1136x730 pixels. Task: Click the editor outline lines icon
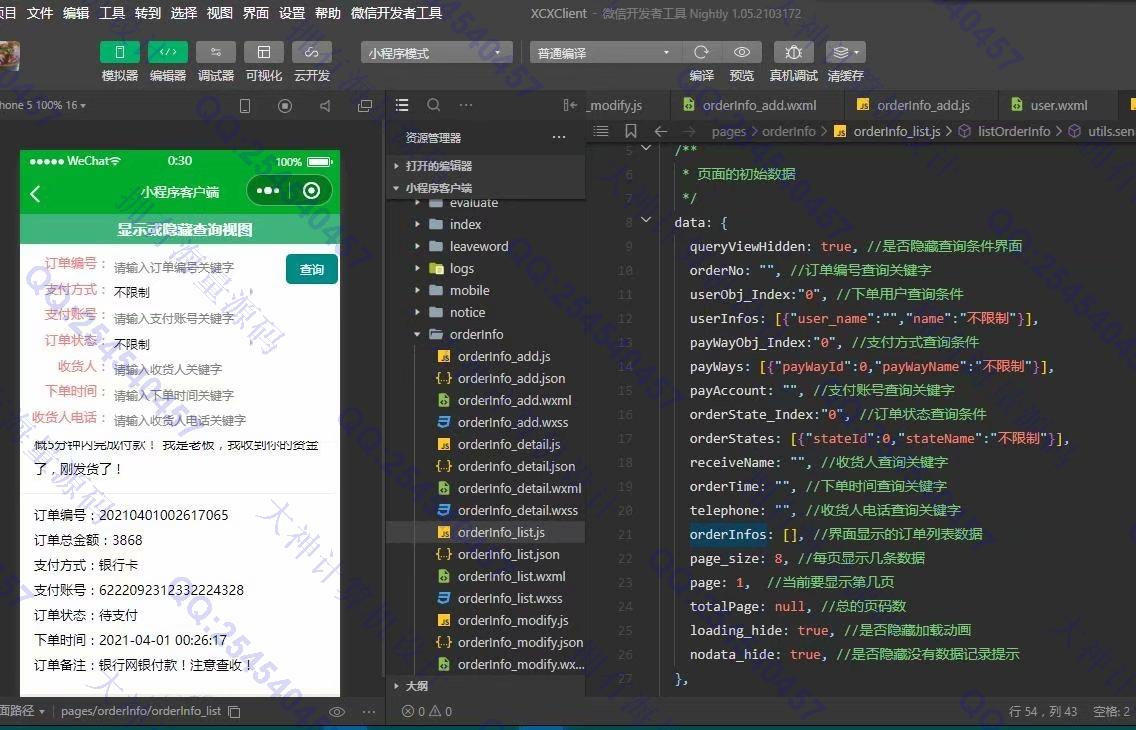[601, 131]
